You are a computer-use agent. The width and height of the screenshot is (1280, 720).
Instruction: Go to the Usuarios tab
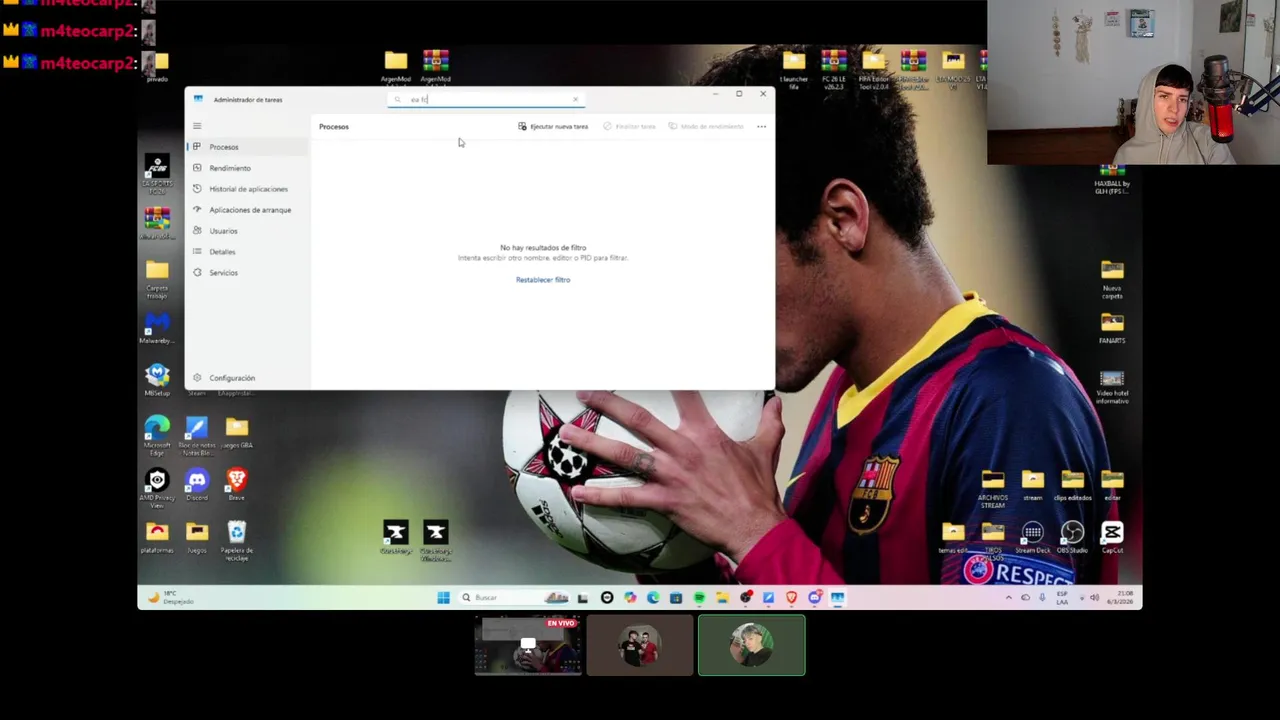(x=247, y=231)
